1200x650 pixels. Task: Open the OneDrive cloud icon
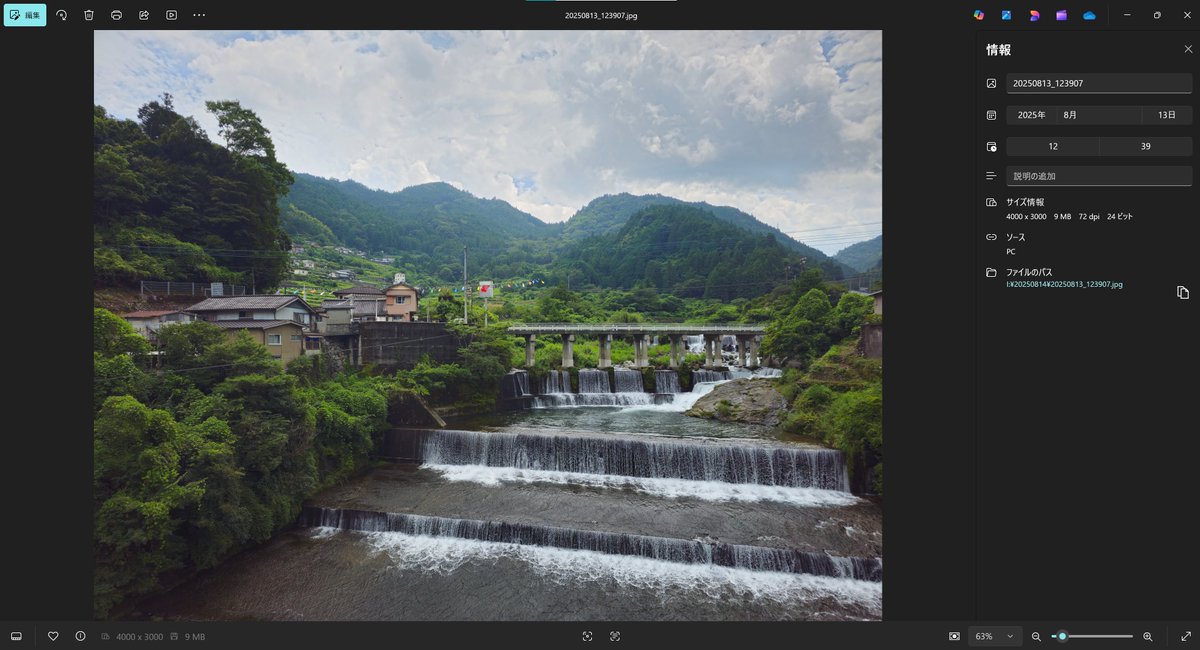point(1089,15)
